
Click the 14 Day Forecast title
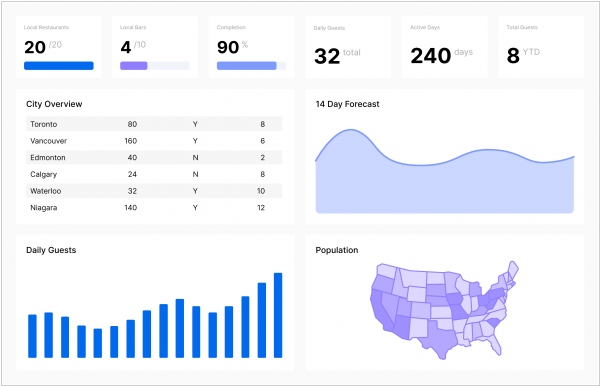[347, 104]
